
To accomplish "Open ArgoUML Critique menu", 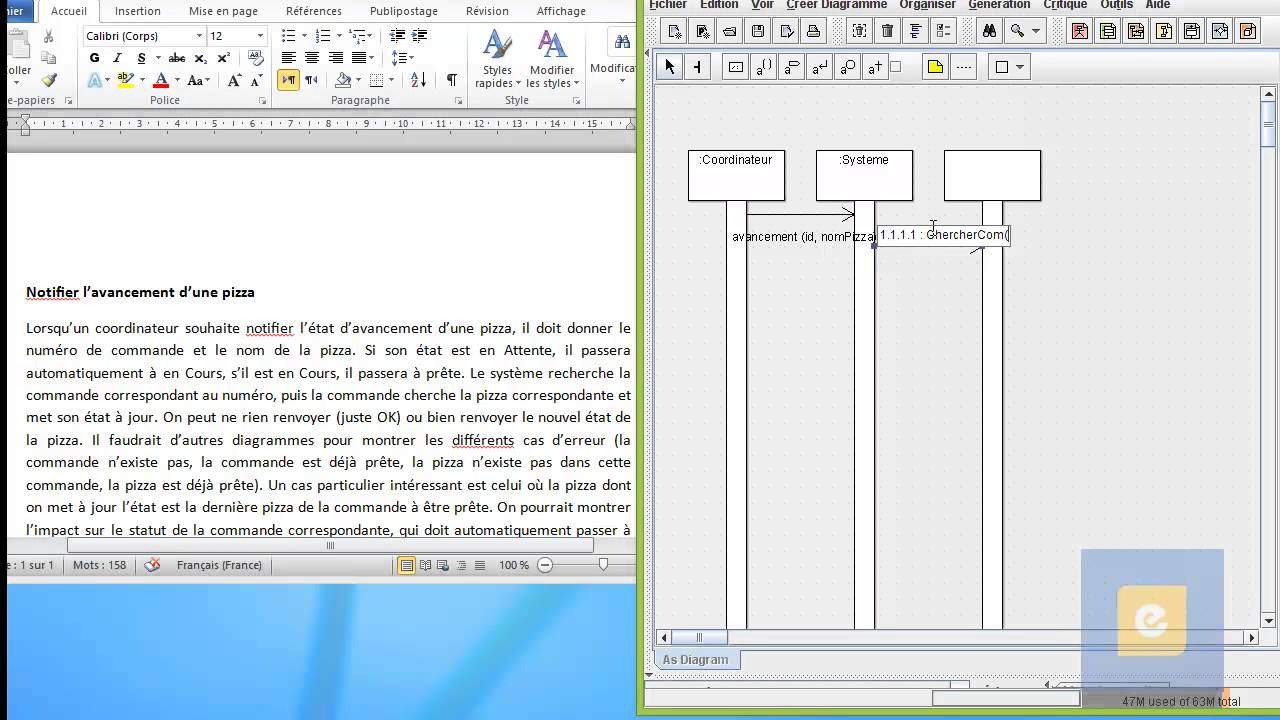I will [x=1065, y=5].
